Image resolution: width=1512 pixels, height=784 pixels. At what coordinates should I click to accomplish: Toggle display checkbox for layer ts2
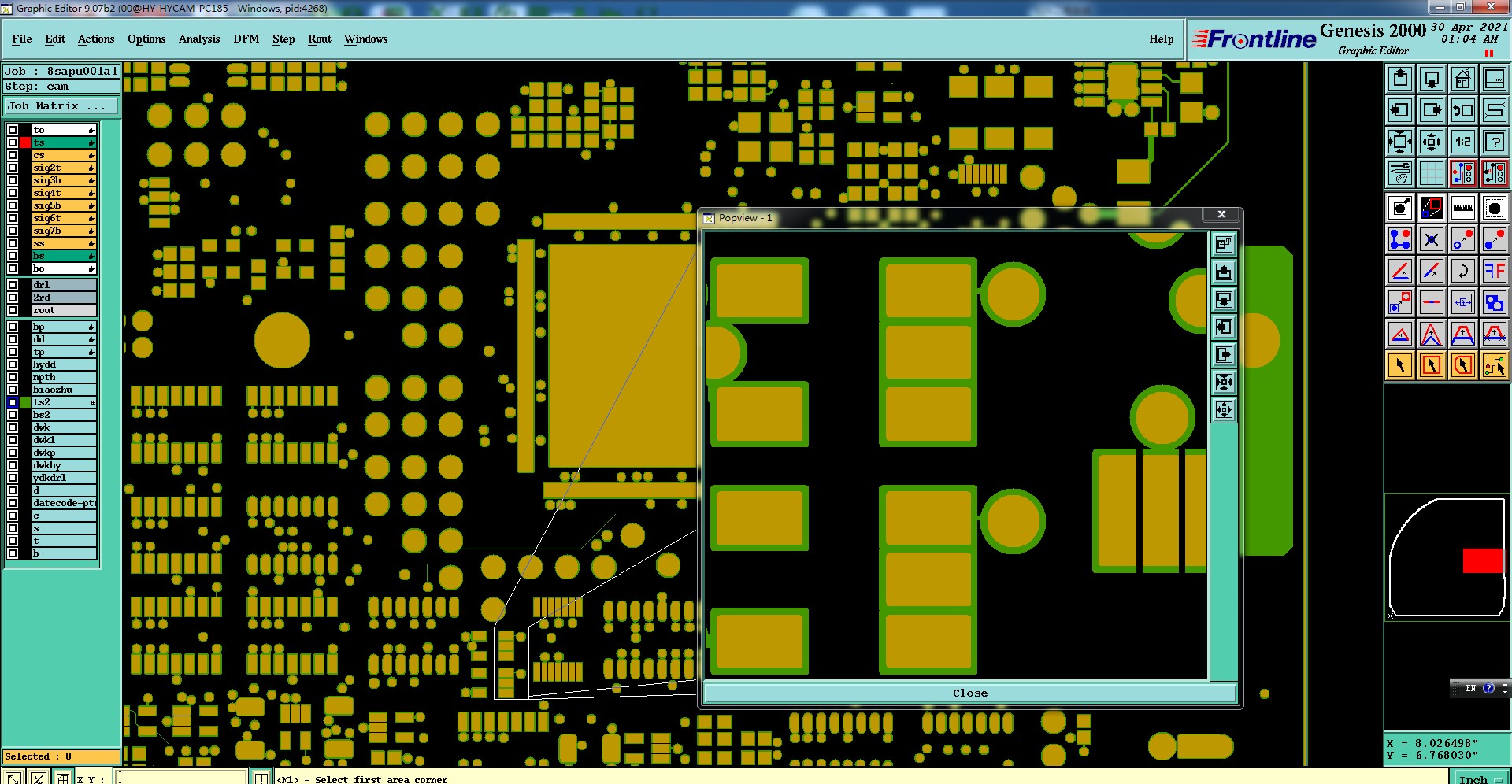[13, 402]
